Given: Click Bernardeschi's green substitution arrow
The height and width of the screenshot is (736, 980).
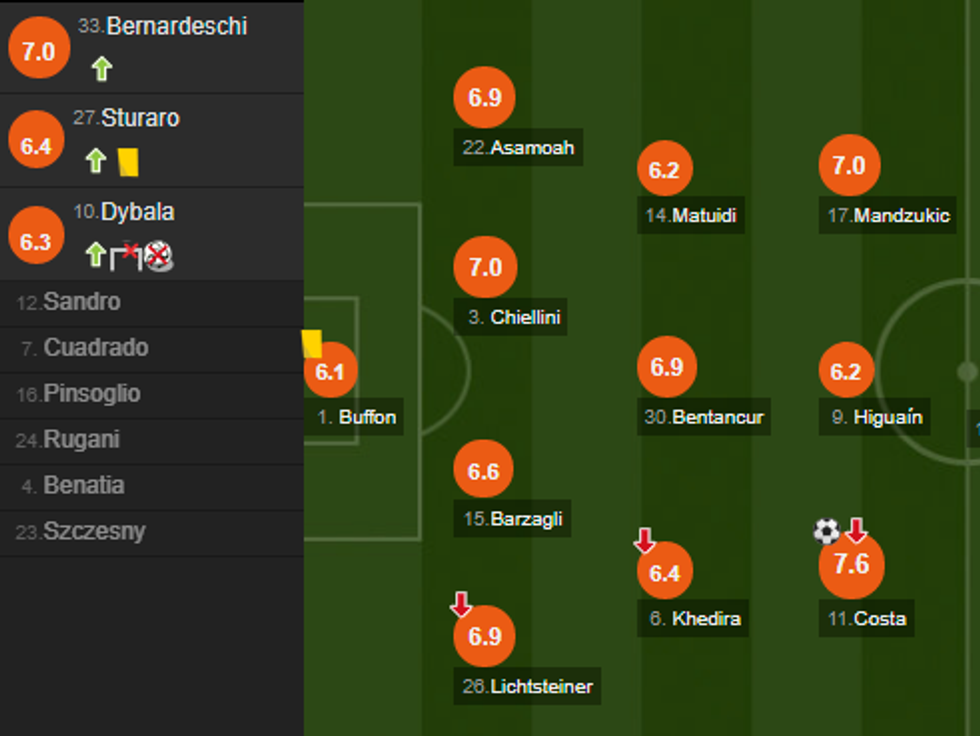Looking at the screenshot, I should coord(101,69).
